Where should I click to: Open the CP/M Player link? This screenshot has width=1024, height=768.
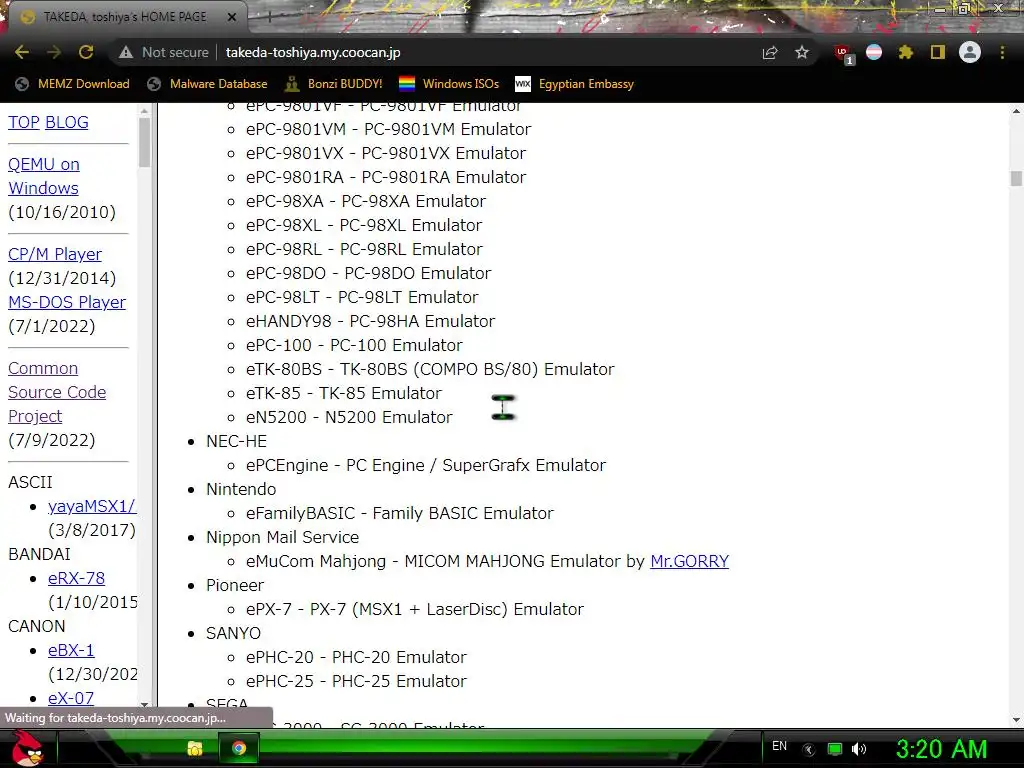pos(55,254)
